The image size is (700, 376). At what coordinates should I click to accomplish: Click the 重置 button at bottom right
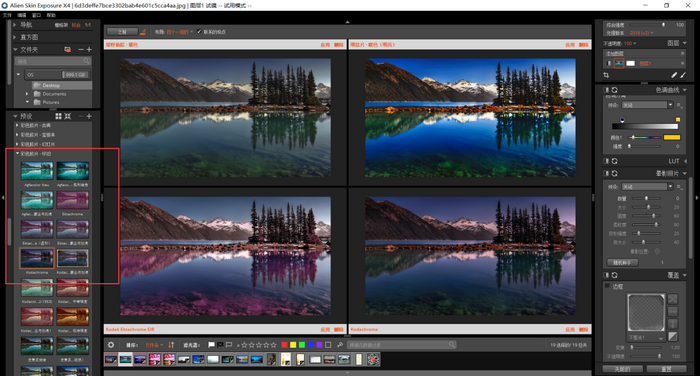point(666,369)
